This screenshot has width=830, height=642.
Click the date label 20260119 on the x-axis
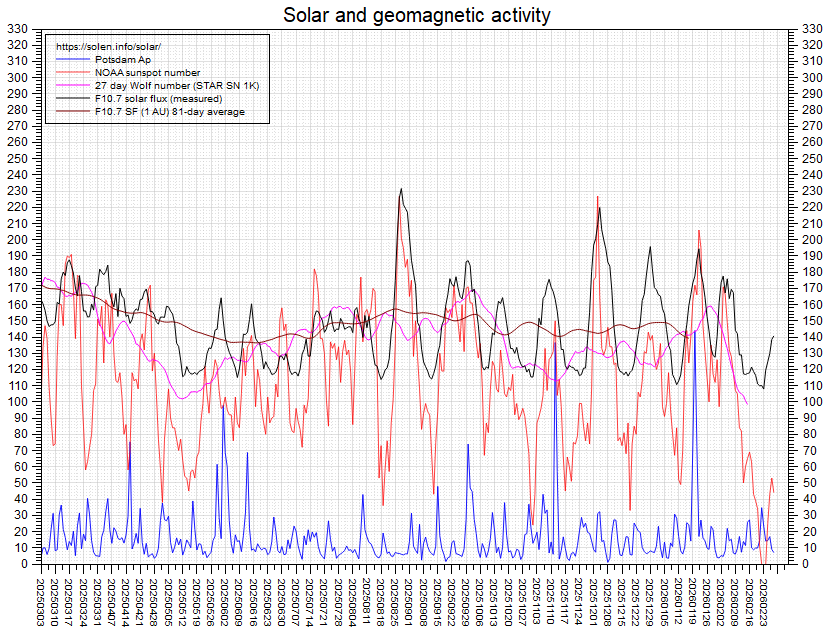(x=691, y=602)
